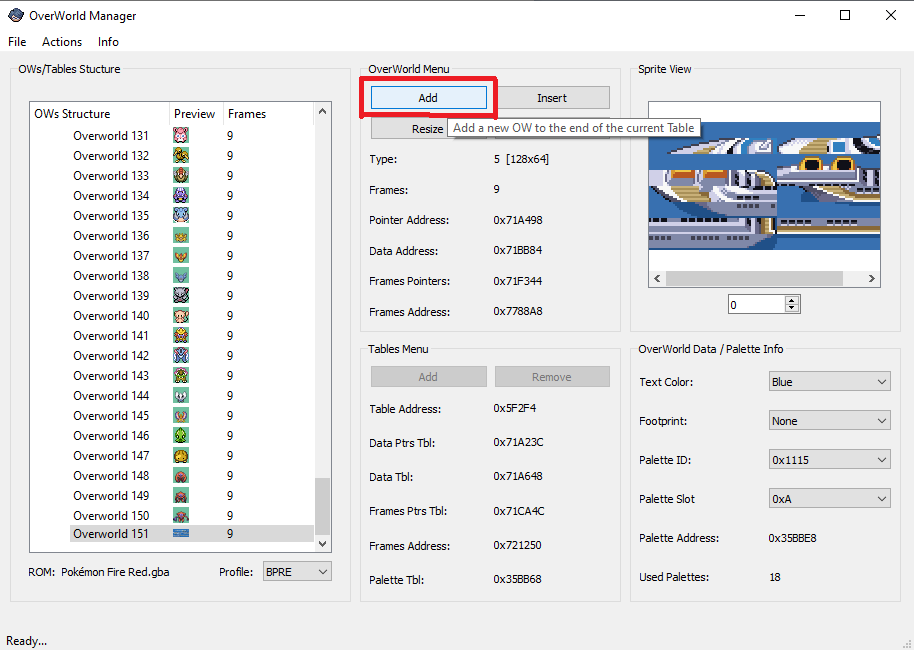Expand the Footprint dropdown
Image resolution: width=914 pixels, height=650 pixels.
pos(829,421)
